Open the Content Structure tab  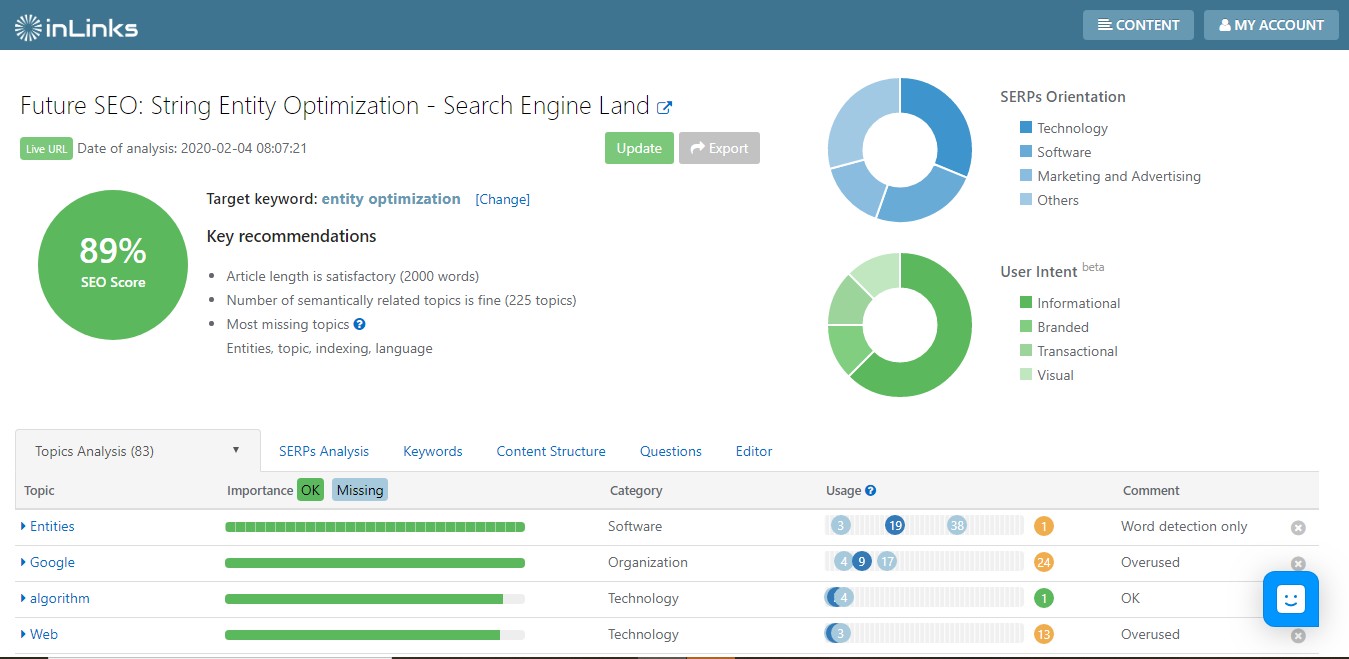pyautogui.click(x=551, y=451)
